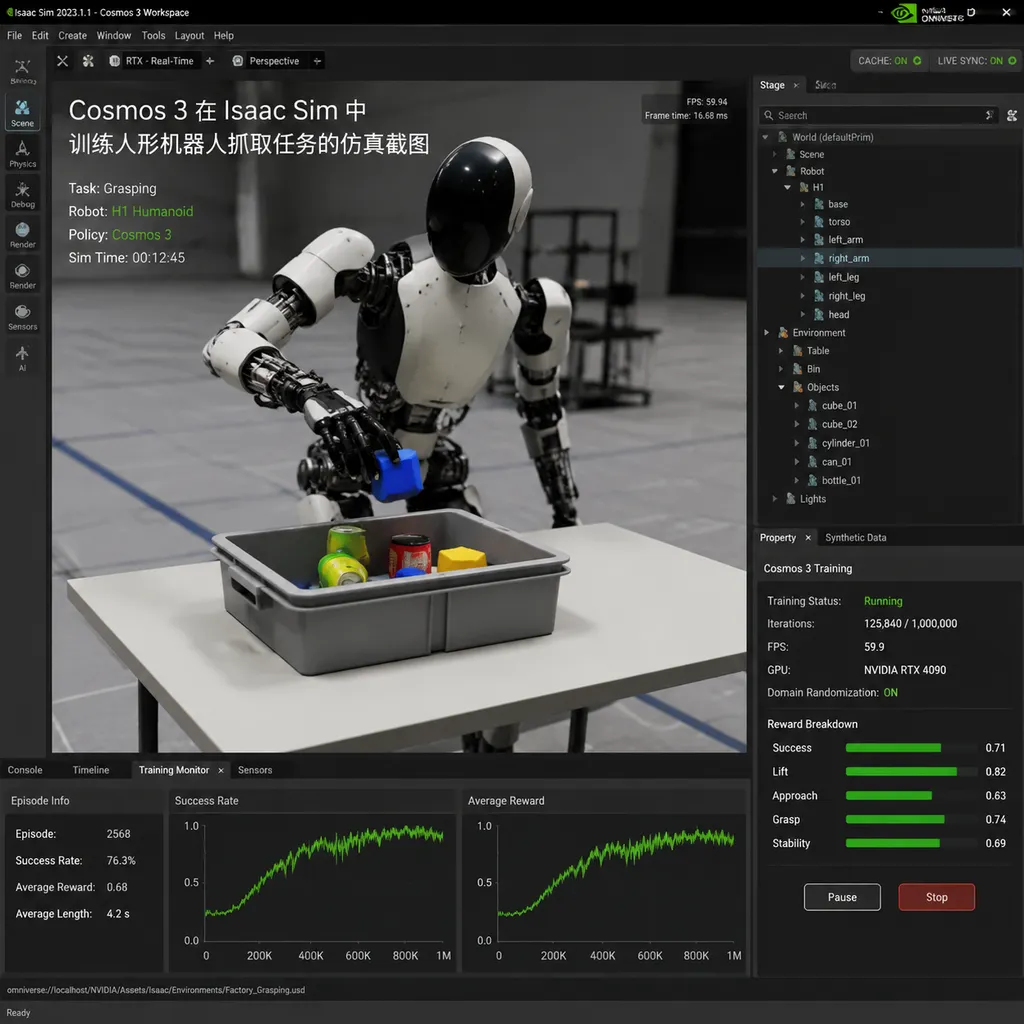Screen dimensions: 1024x1024
Task: Open the Layout menu
Action: 189,35
